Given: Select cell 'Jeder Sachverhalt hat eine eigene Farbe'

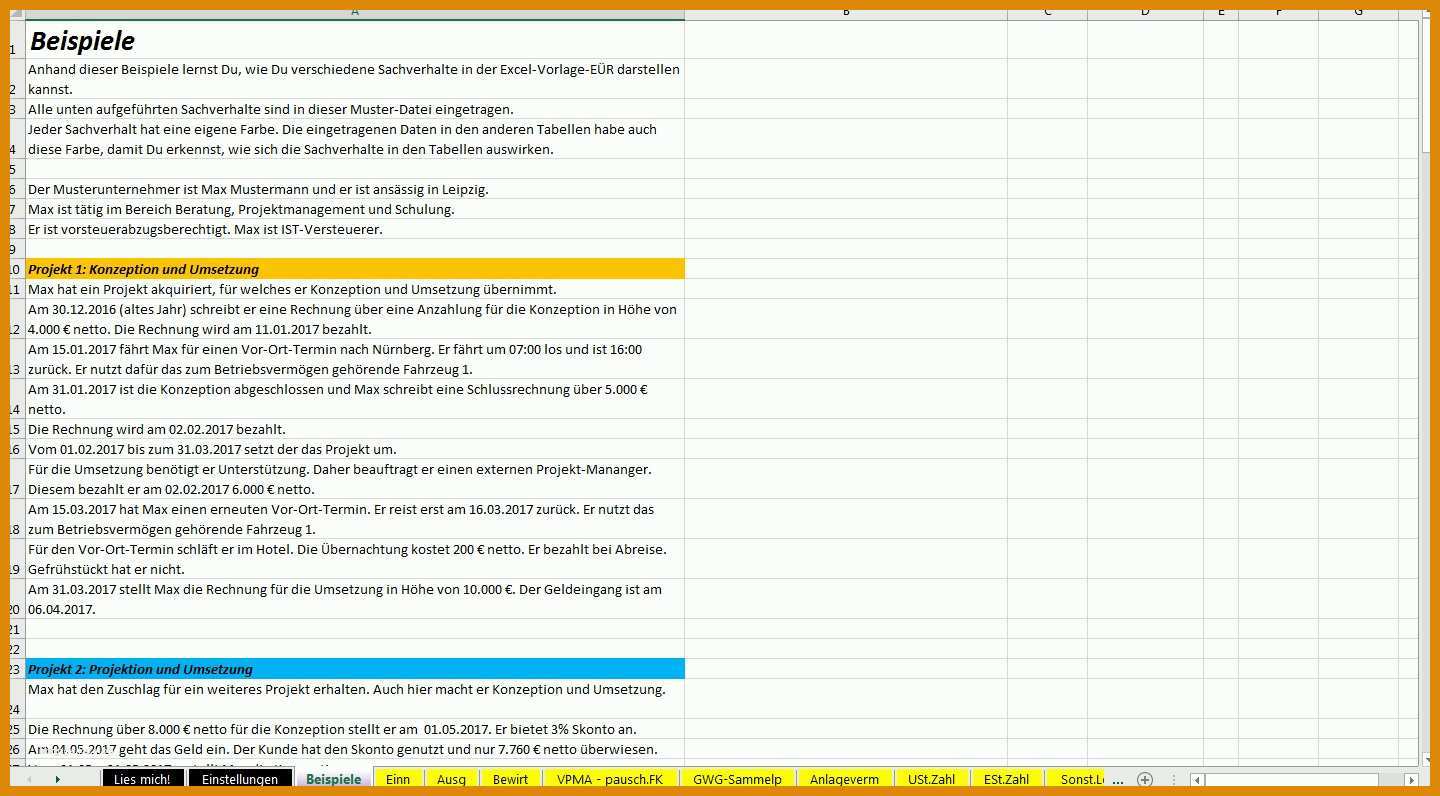Looking at the screenshot, I should click(x=355, y=139).
